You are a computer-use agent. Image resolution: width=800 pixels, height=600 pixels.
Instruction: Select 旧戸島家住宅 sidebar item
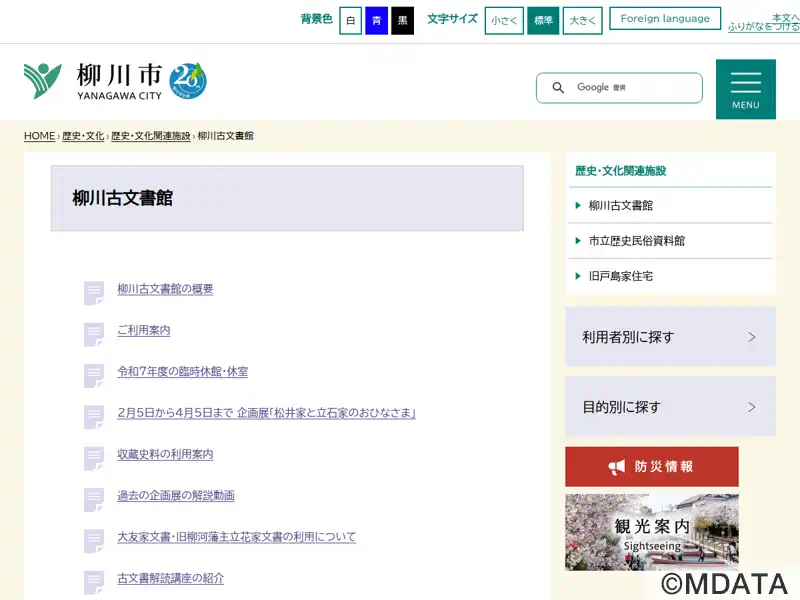621,276
